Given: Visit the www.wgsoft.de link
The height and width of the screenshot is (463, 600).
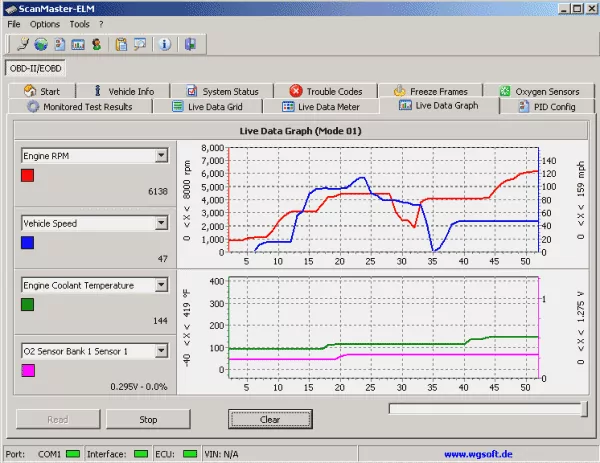Looking at the screenshot, I should (478, 454).
